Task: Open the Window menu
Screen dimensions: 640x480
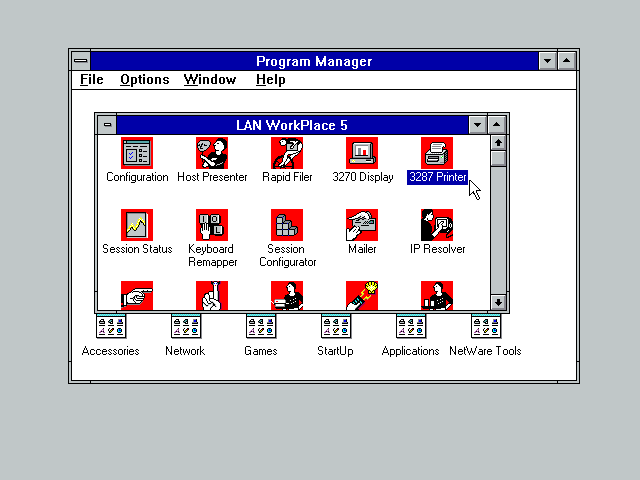Action: (210, 80)
